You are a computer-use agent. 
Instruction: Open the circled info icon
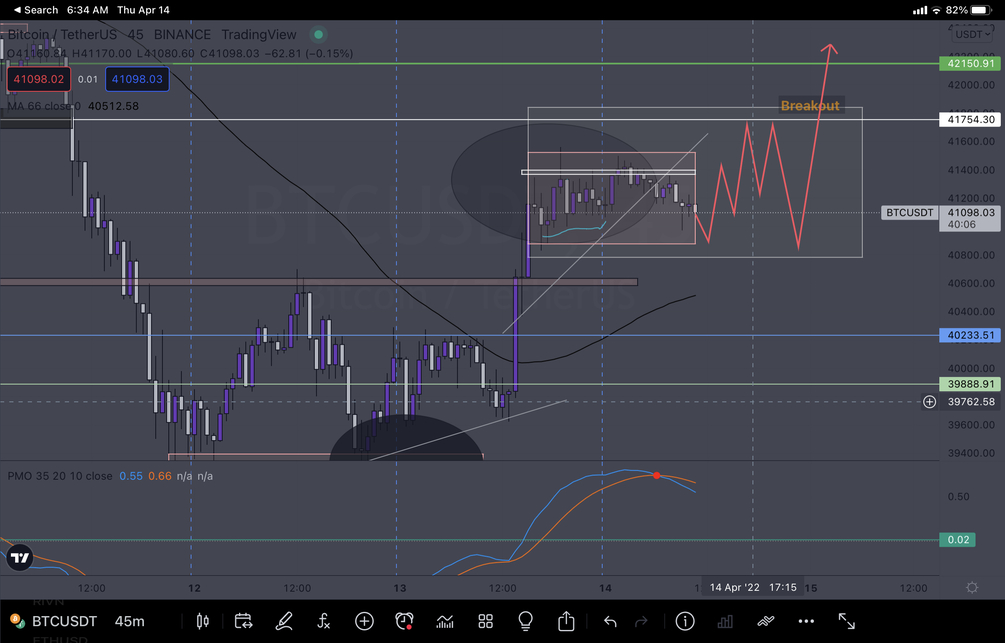pos(685,621)
